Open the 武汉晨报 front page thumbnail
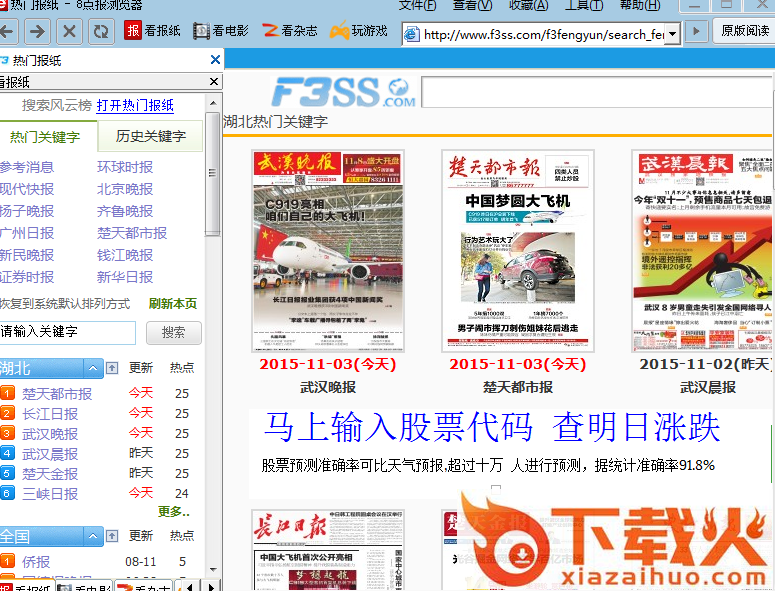The height and width of the screenshot is (591, 775). pos(703,251)
